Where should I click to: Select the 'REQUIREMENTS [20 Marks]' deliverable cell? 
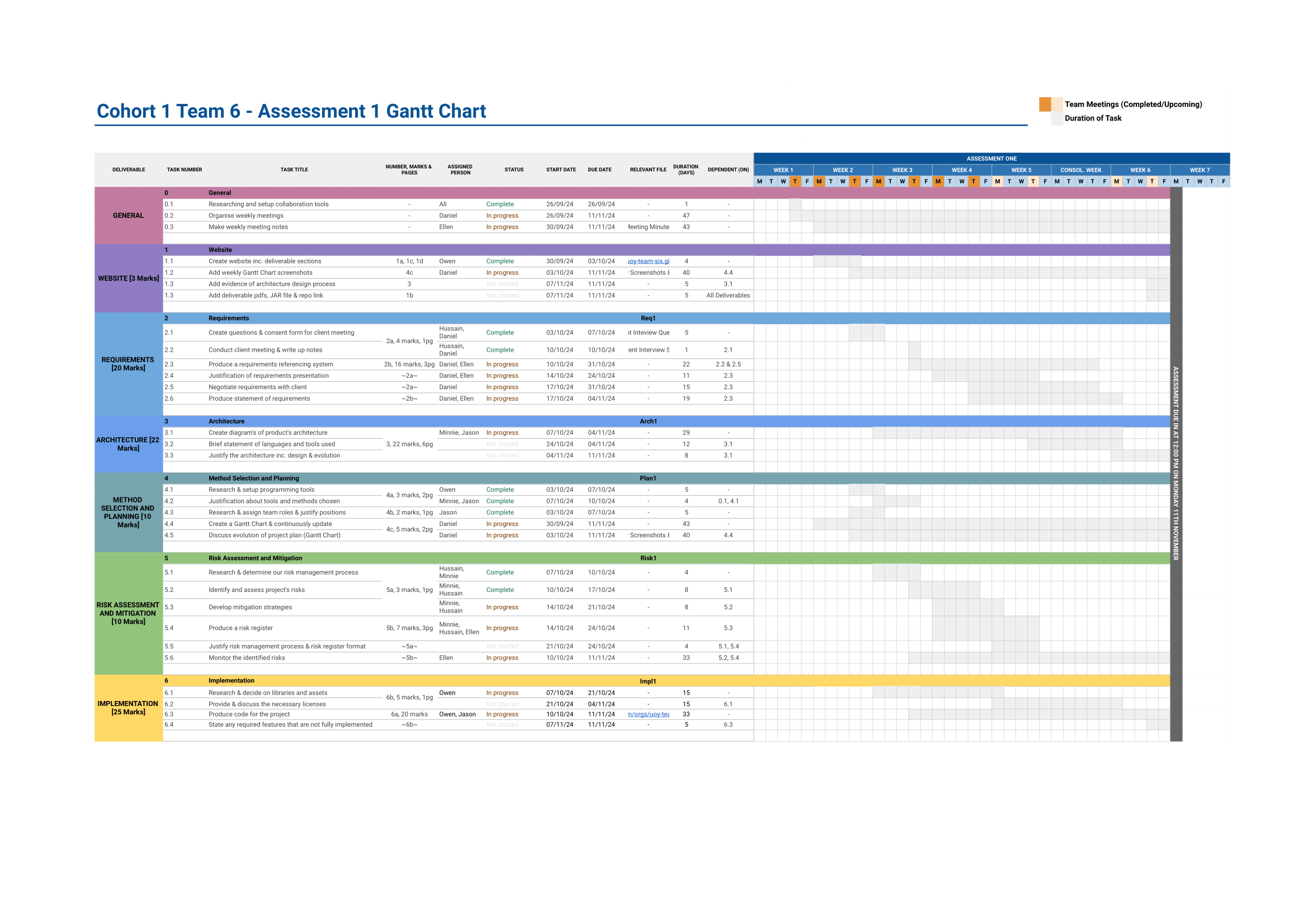[x=129, y=364]
